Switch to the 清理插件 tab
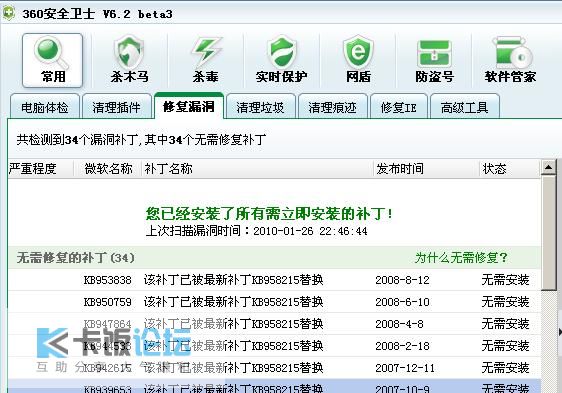This screenshot has height=393, width=562. pyautogui.click(x=116, y=106)
